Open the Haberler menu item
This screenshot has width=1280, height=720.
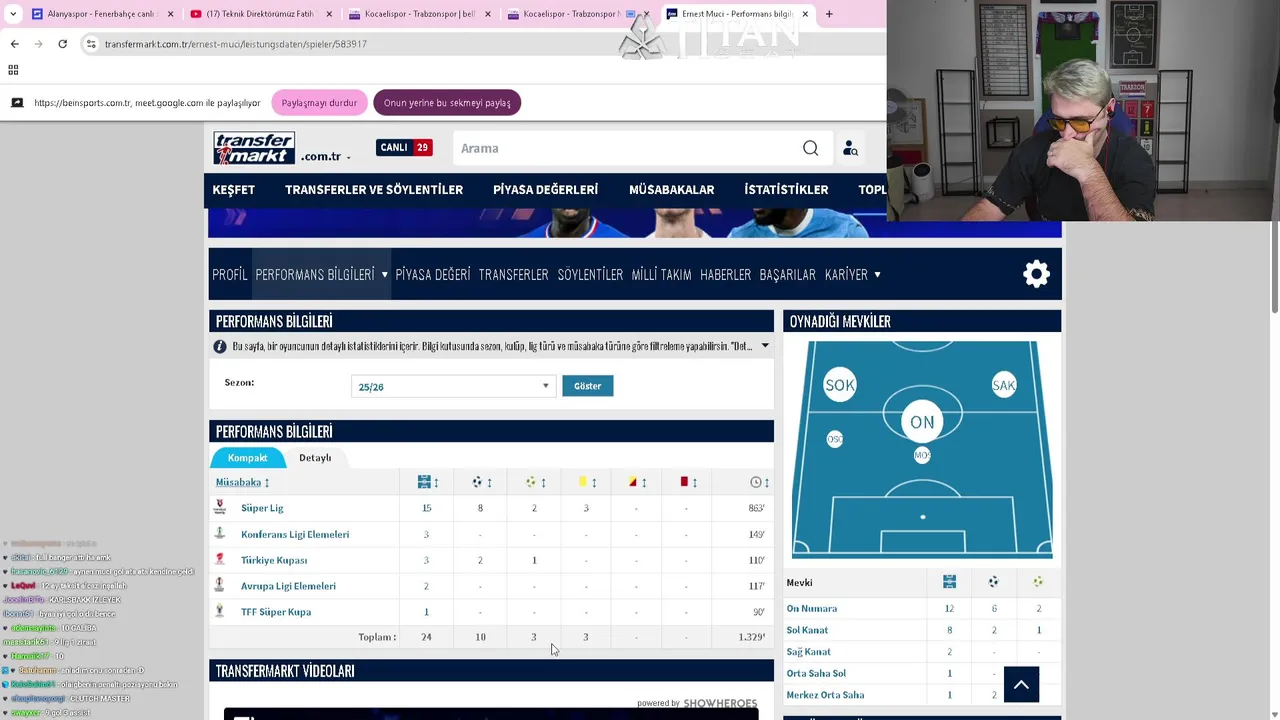click(725, 274)
